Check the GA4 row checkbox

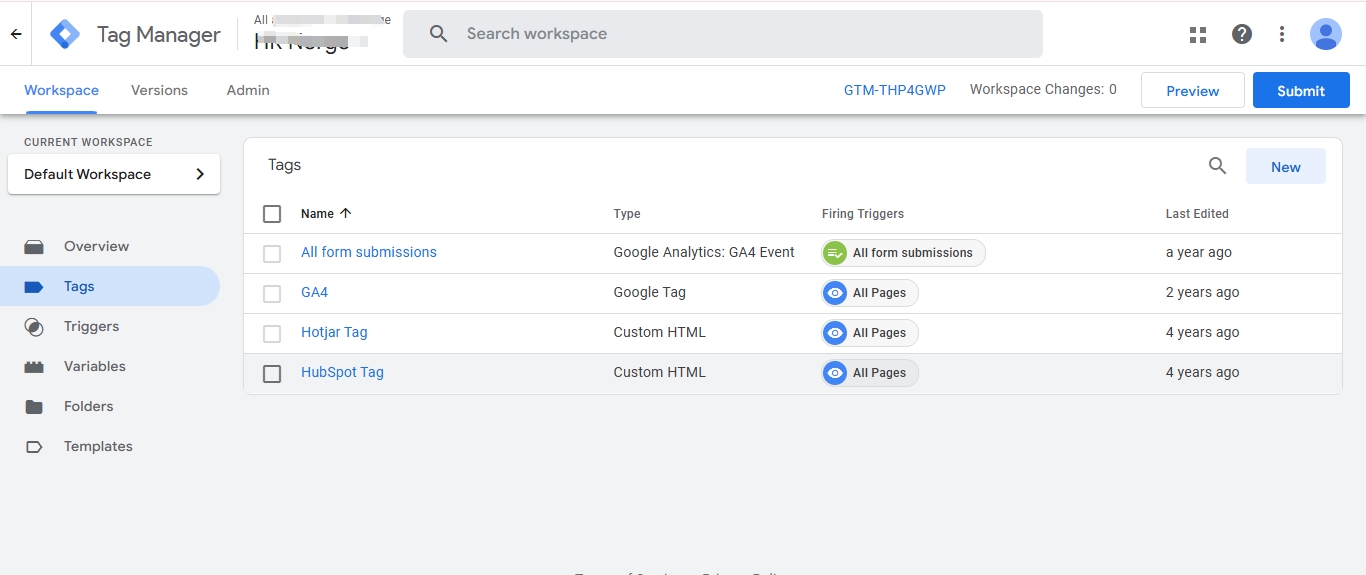(272, 294)
